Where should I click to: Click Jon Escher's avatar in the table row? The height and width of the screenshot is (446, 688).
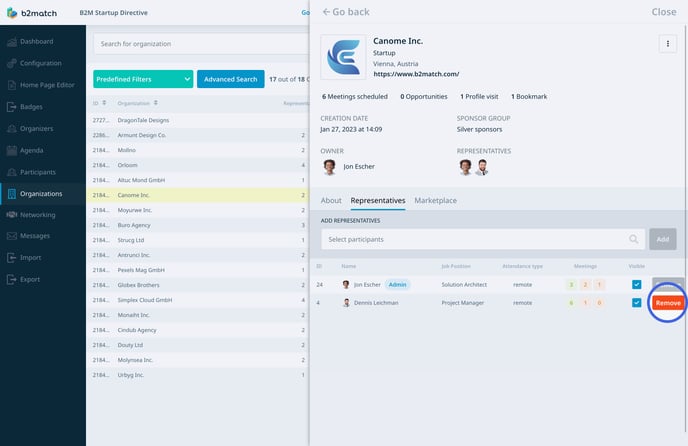346,284
